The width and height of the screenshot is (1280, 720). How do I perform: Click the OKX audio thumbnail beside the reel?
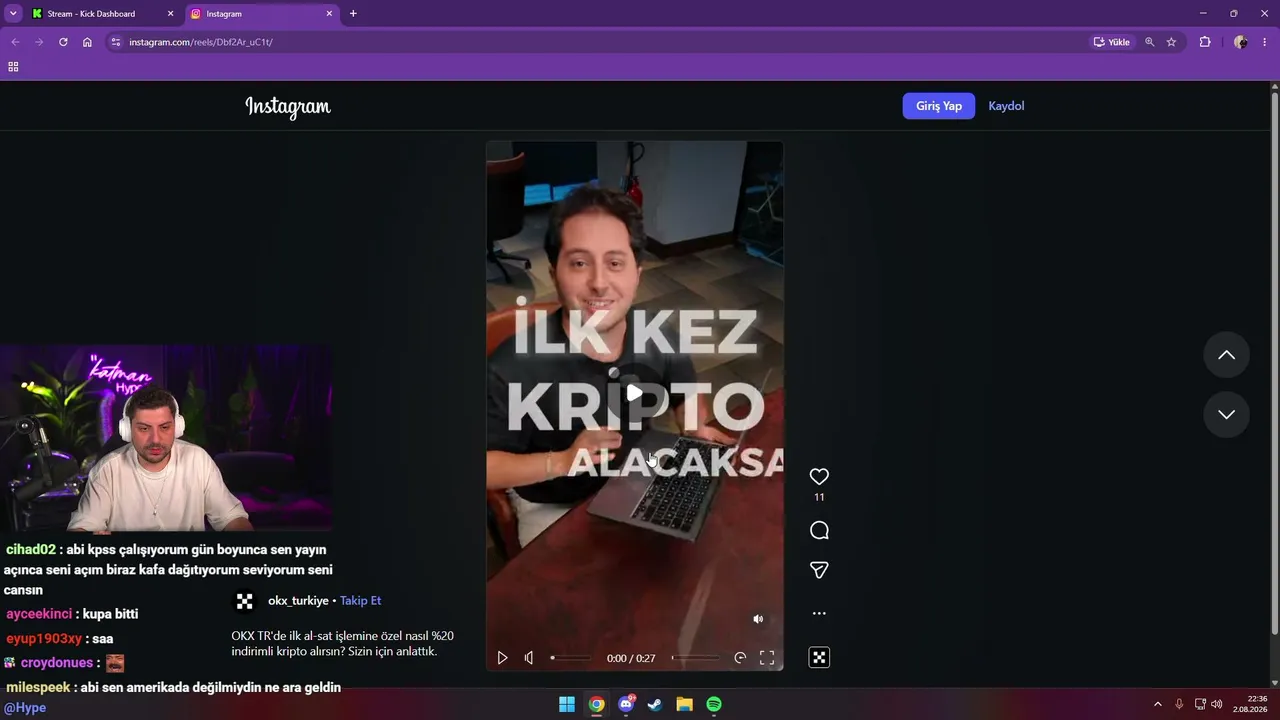click(819, 657)
